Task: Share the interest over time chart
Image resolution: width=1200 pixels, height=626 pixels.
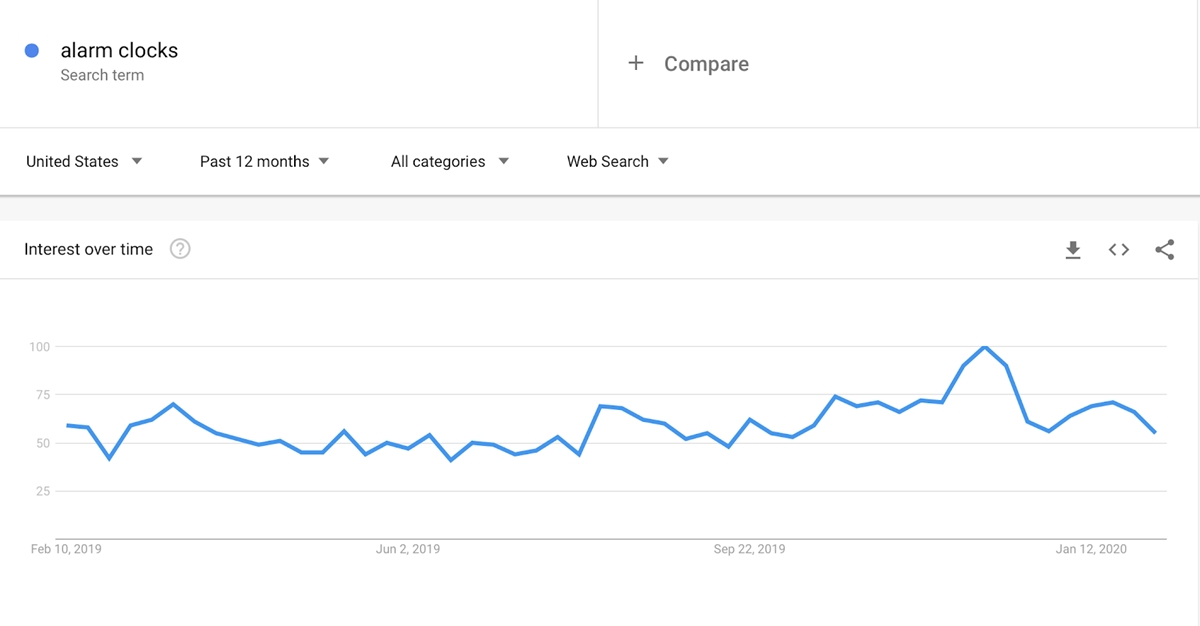Action: (1165, 250)
